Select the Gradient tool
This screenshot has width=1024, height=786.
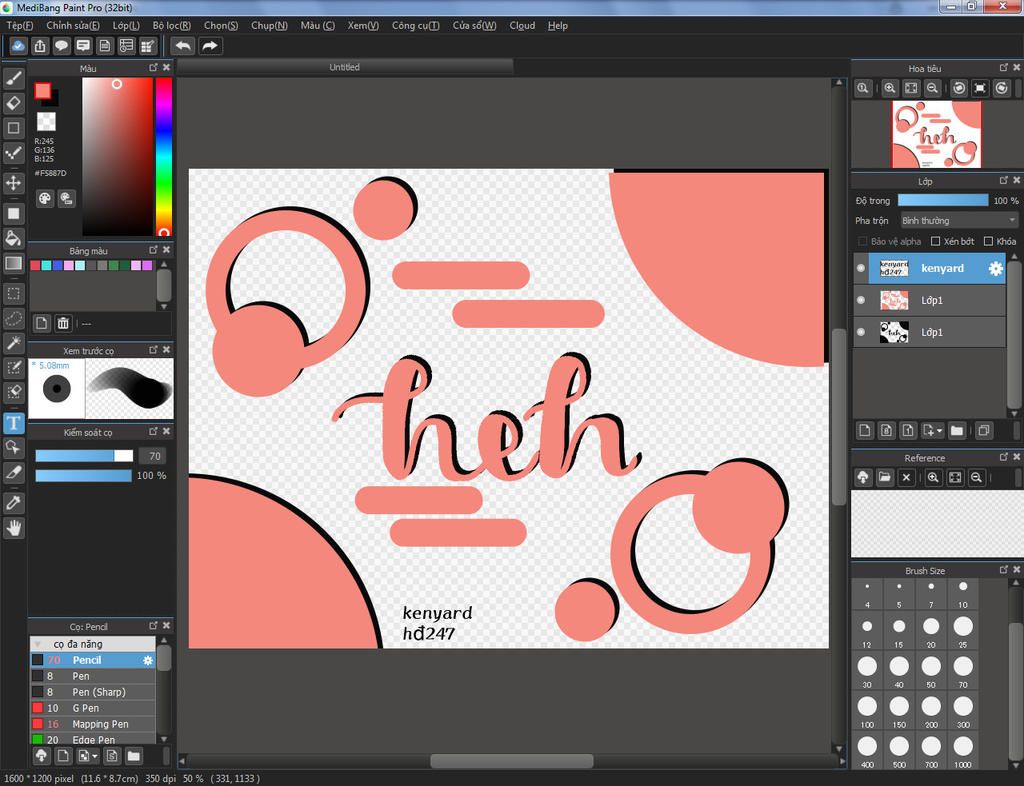click(x=14, y=263)
